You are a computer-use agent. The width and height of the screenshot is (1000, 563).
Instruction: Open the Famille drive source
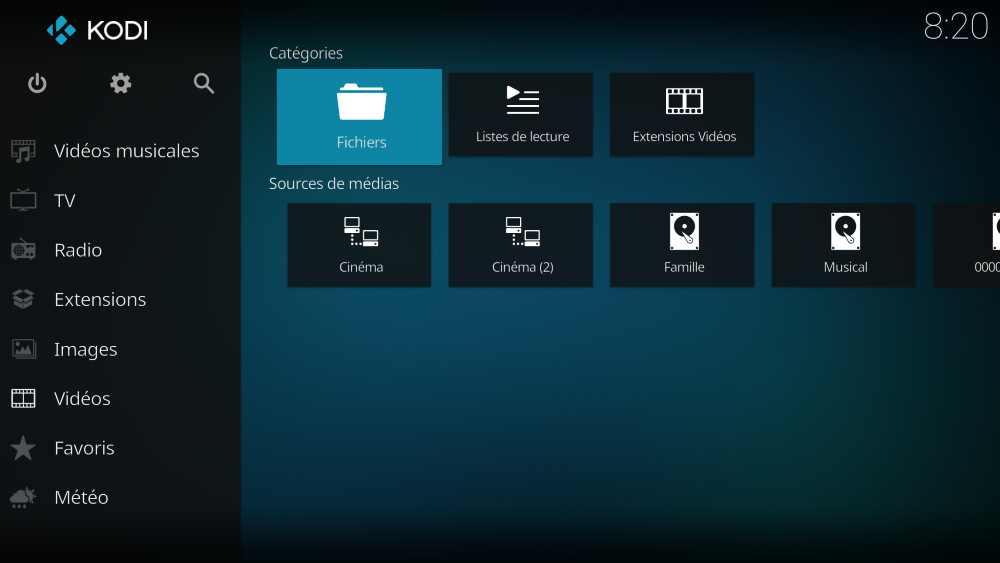pyautogui.click(x=683, y=245)
